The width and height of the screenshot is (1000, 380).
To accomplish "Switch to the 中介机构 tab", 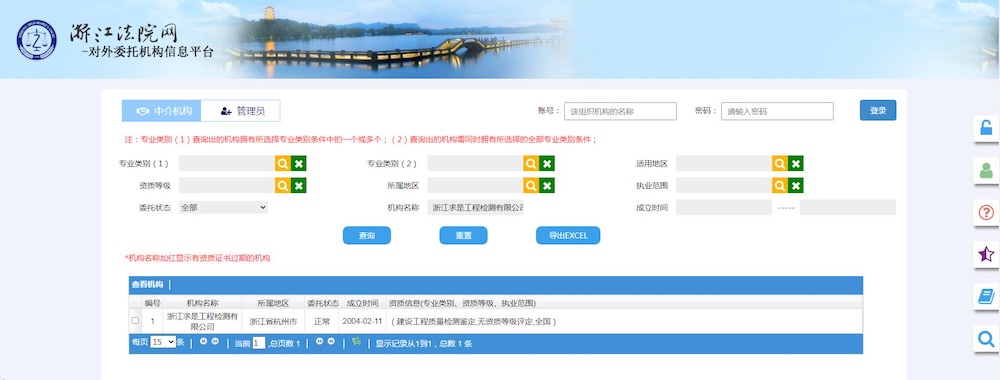I will pyautogui.click(x=161, y=111).
